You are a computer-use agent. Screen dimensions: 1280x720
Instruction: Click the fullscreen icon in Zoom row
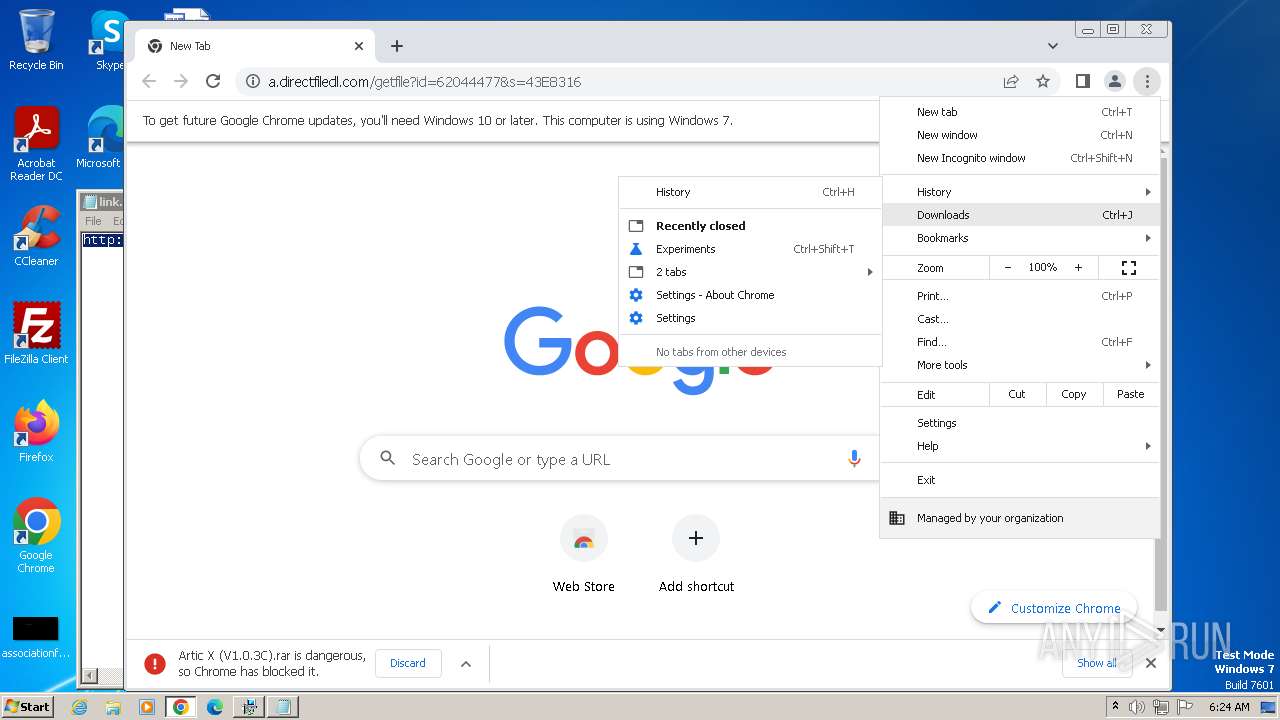1129,268
